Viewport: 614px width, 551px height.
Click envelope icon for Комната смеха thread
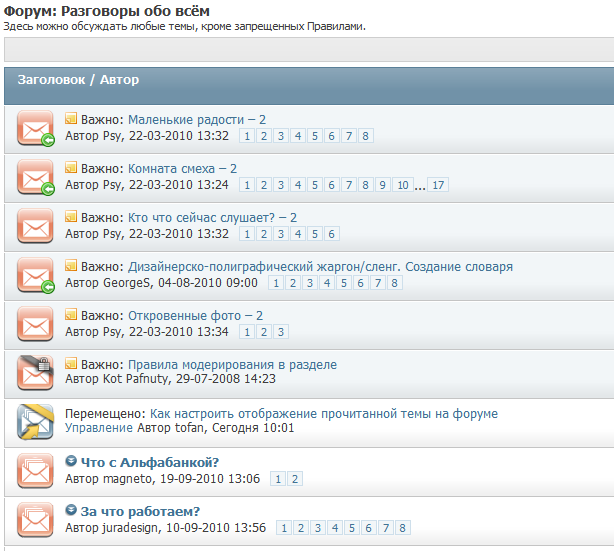pyautogui.click(x=35, y=177)
